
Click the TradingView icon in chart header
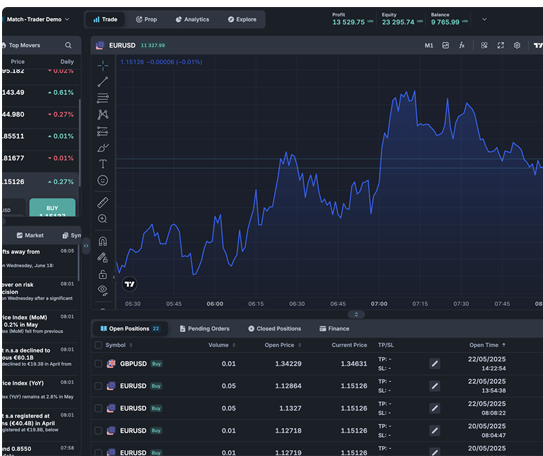point(538,45)
